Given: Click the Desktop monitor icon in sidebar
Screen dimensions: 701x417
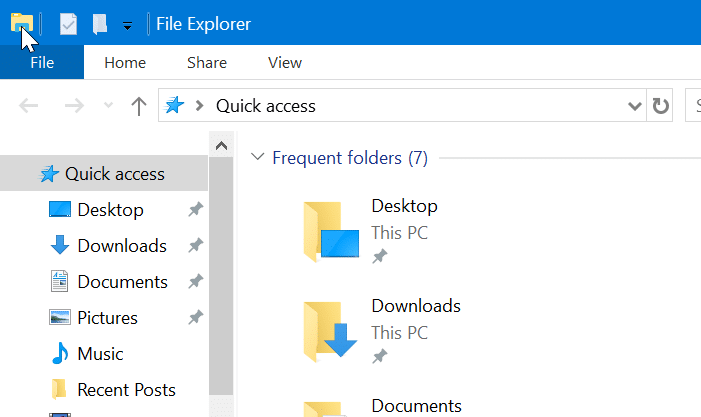Looking at the screenshot, I should point(60,209).
